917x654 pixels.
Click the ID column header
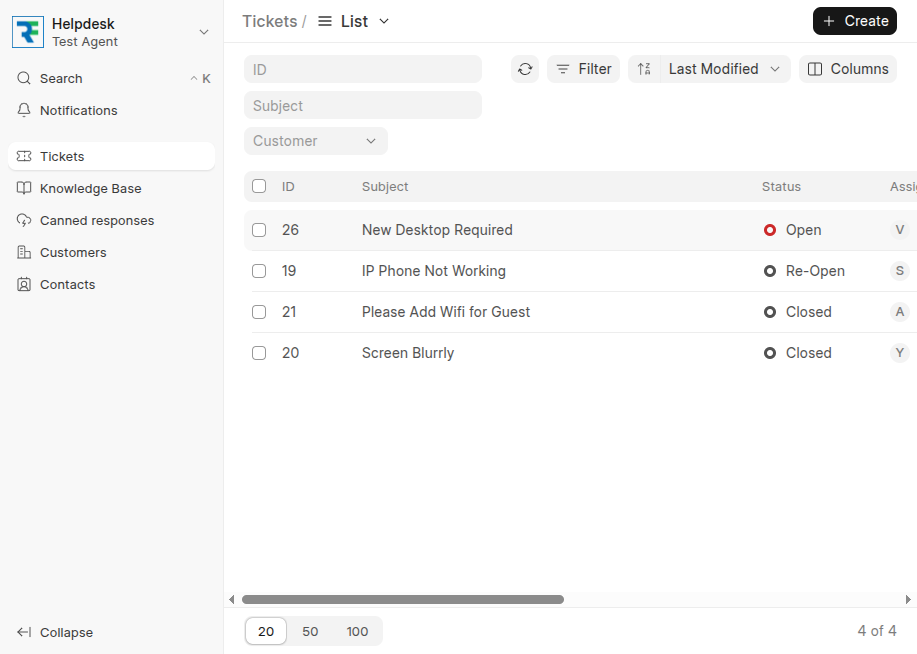point(288,187)
